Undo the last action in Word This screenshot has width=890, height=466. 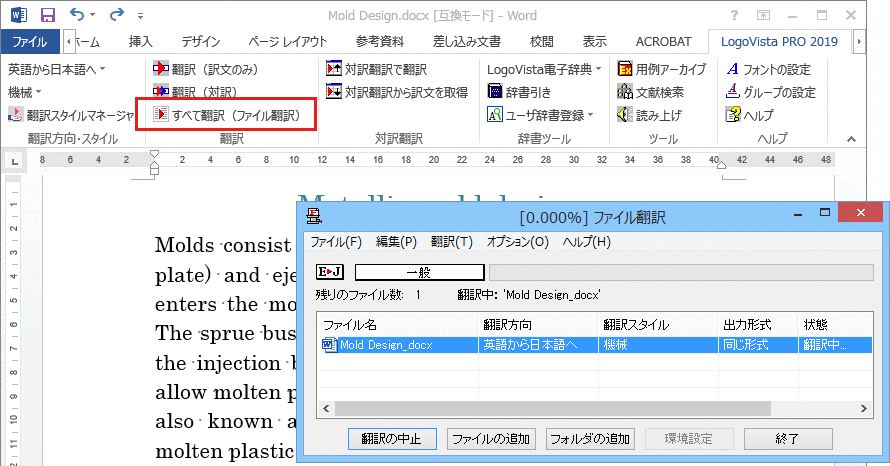pyautogui.click(x=76, y=14)
